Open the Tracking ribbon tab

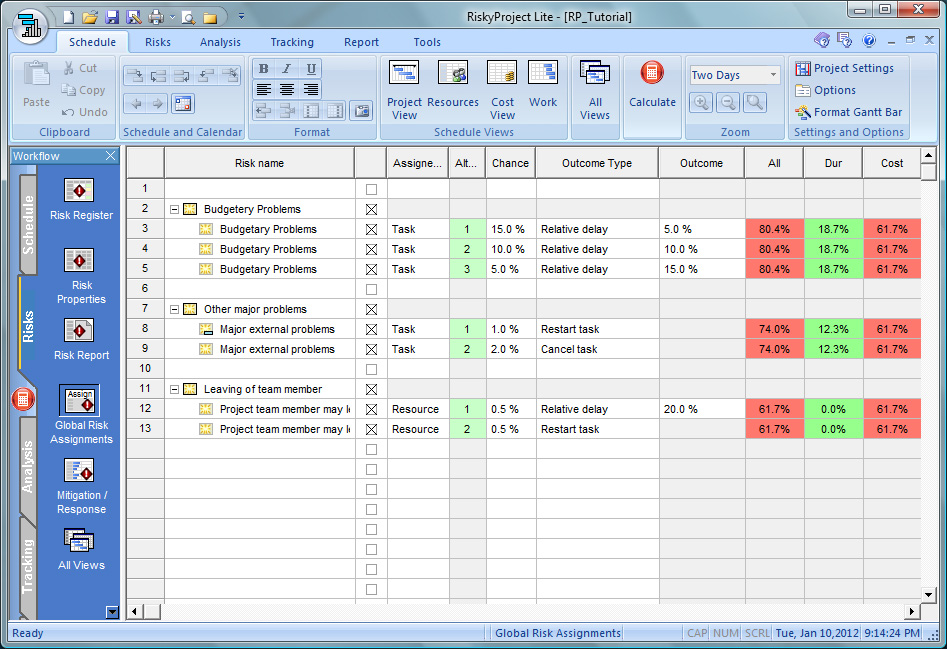click(292, 42)
